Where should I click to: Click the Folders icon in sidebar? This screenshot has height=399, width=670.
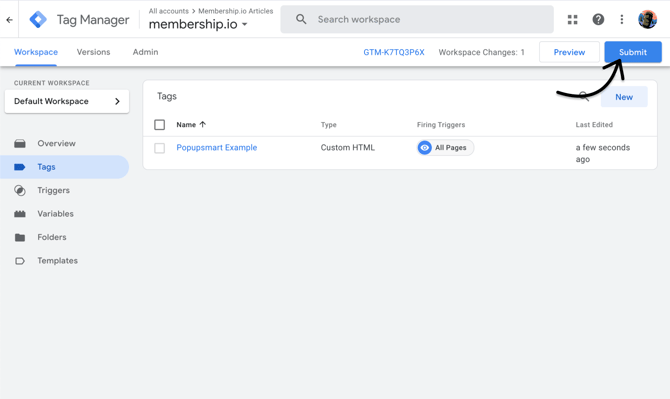[20, 237]
